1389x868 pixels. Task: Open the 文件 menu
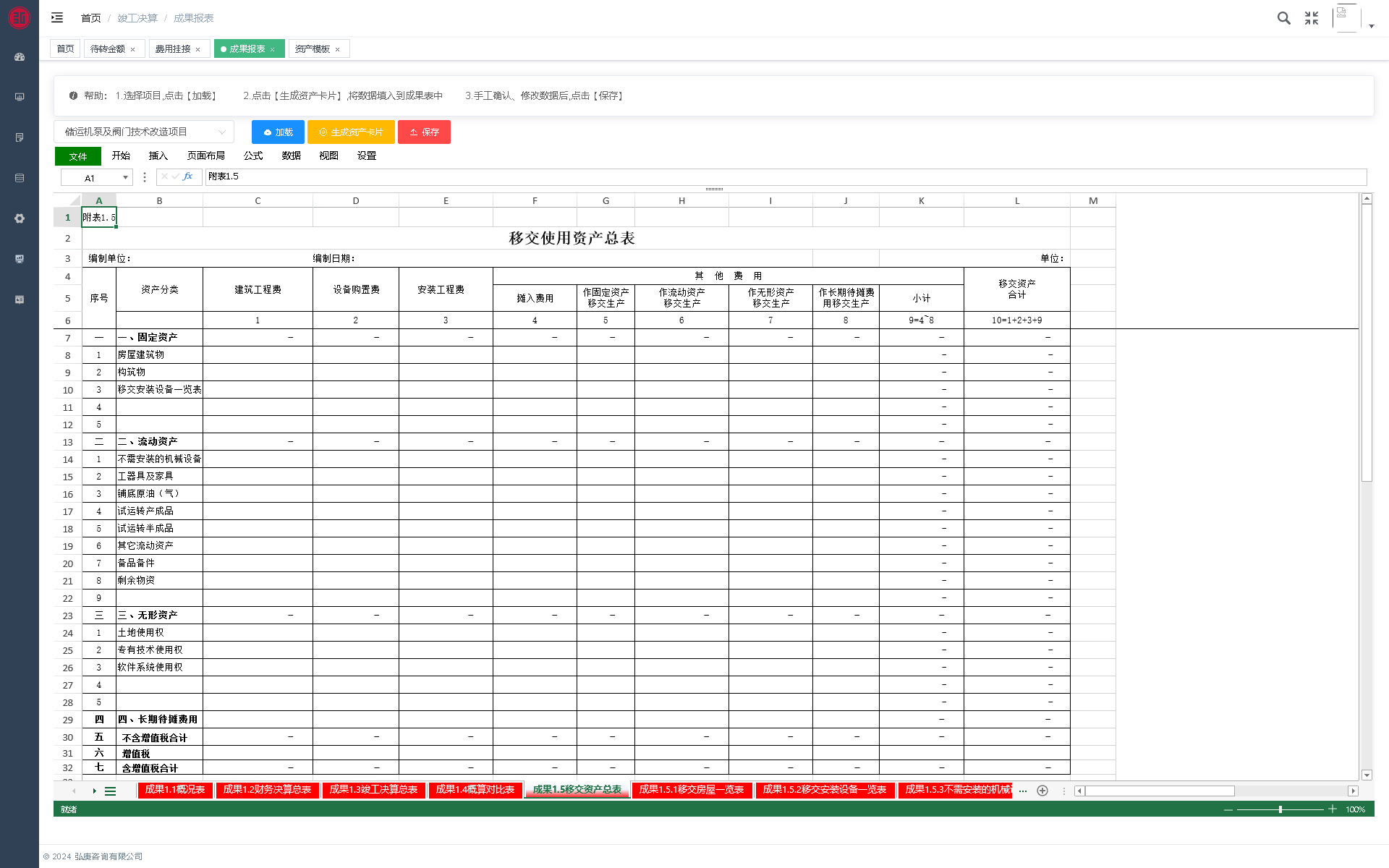78,156
